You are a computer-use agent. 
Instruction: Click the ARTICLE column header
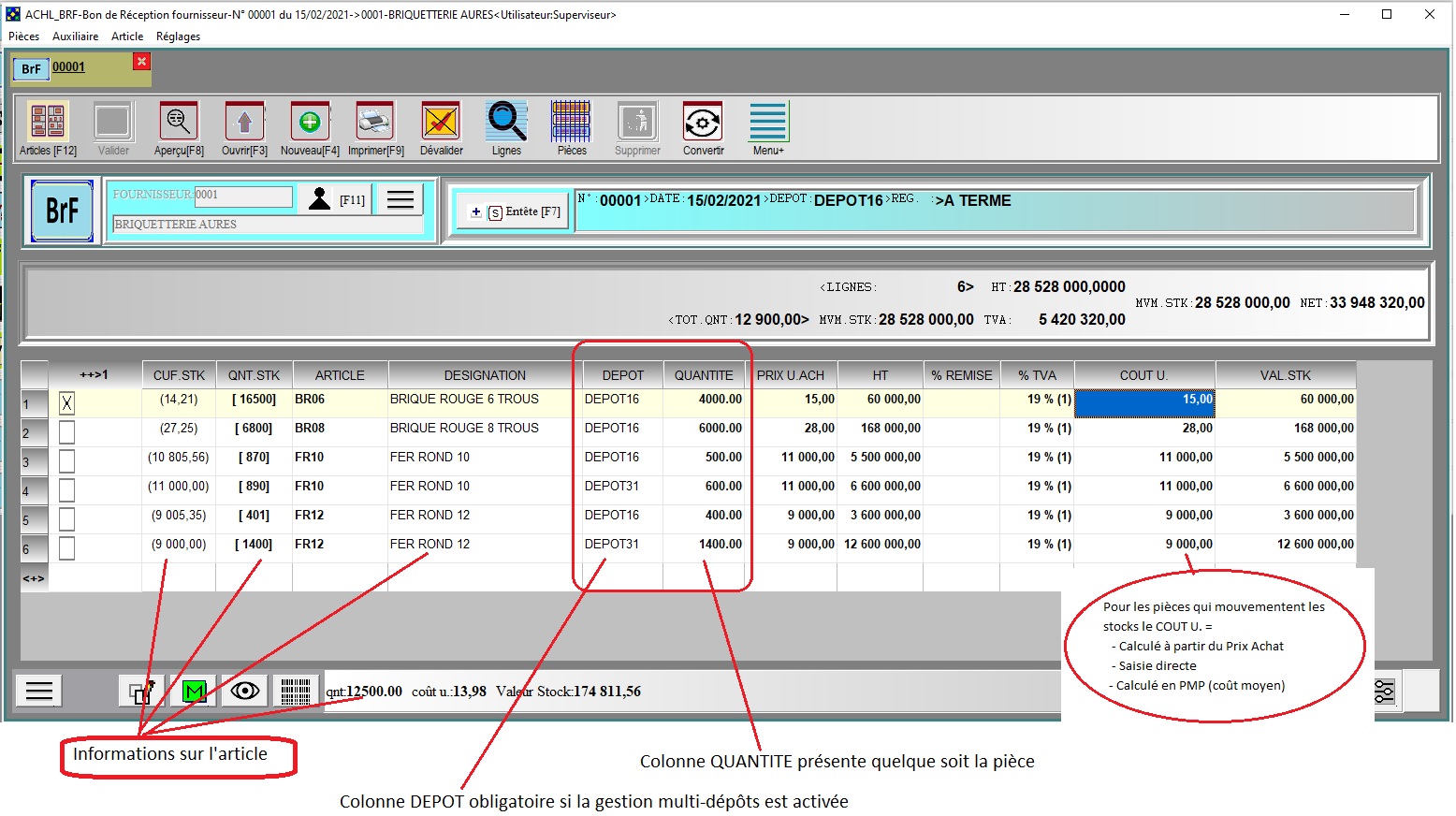[x=340, y=375]
